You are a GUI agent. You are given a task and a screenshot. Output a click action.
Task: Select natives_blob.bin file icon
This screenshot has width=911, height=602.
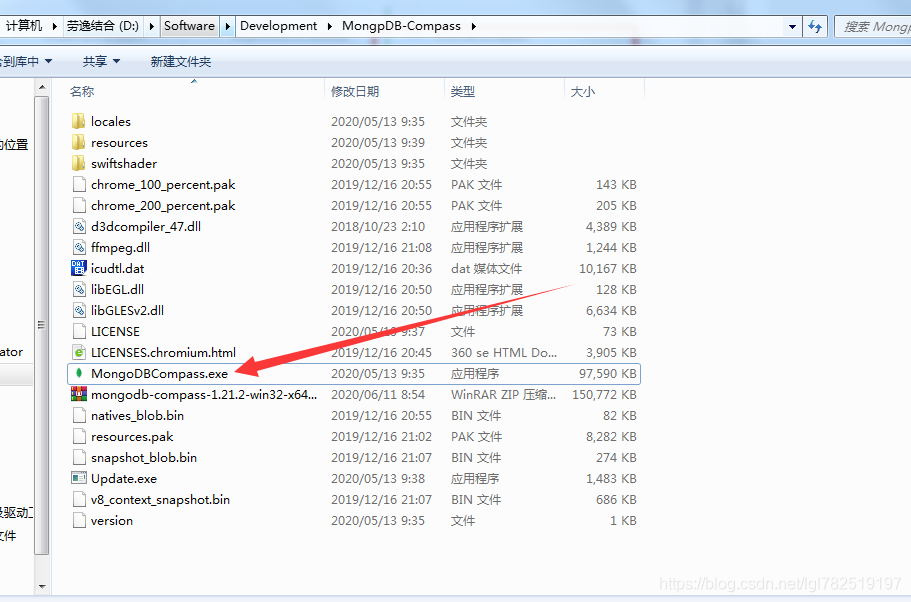tap(79, 415)
